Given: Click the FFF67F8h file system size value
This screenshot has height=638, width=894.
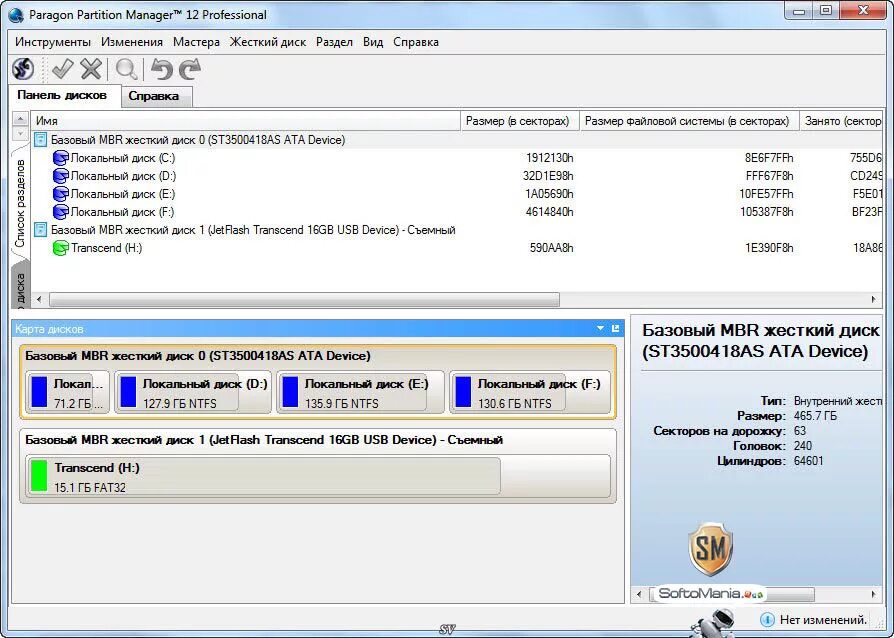Looking at the screenshot, I should (769, 176).
